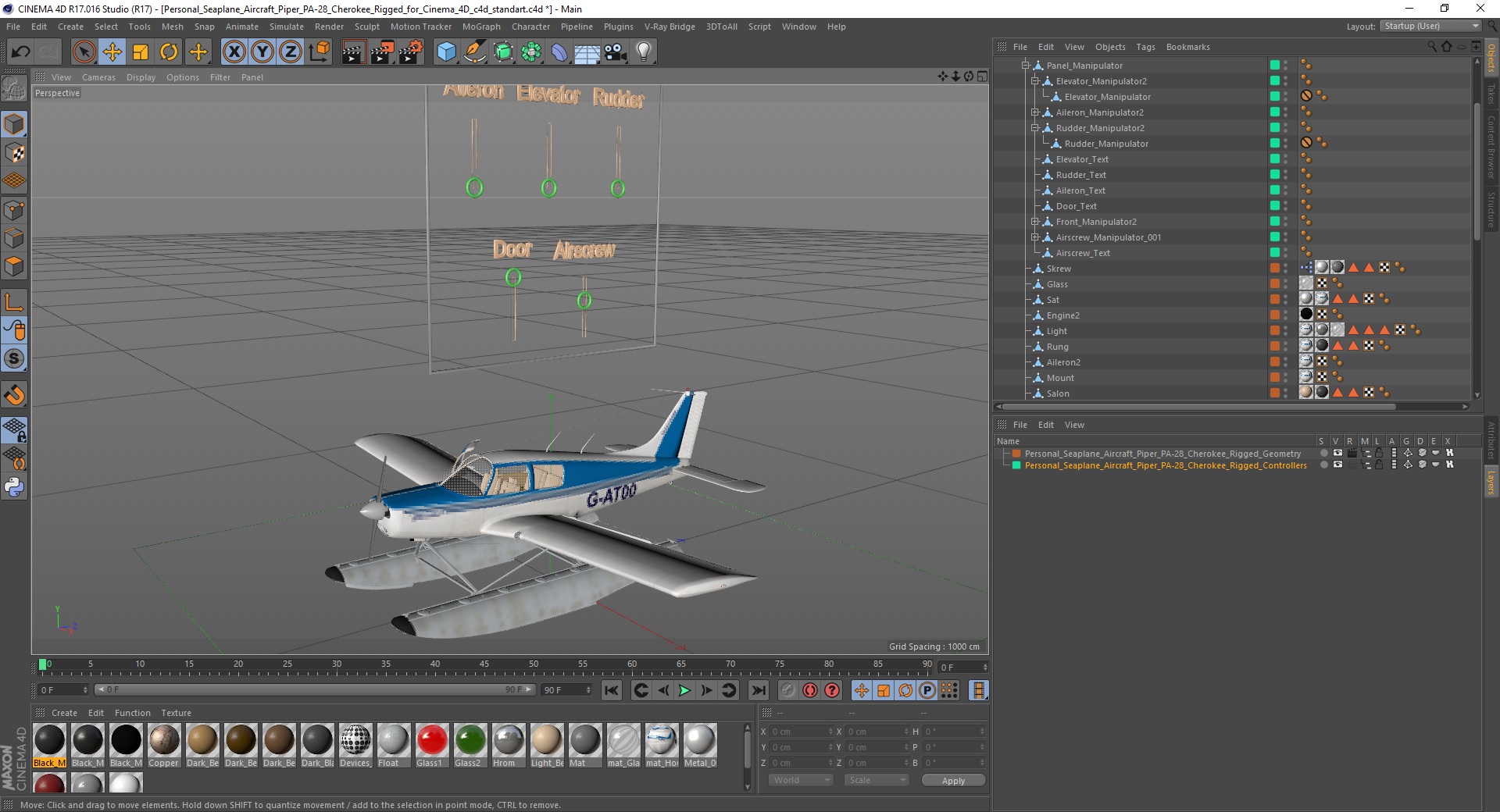Click the magnet snap icon
Viewport: 1500px width, 812px height.
(14, 395)
